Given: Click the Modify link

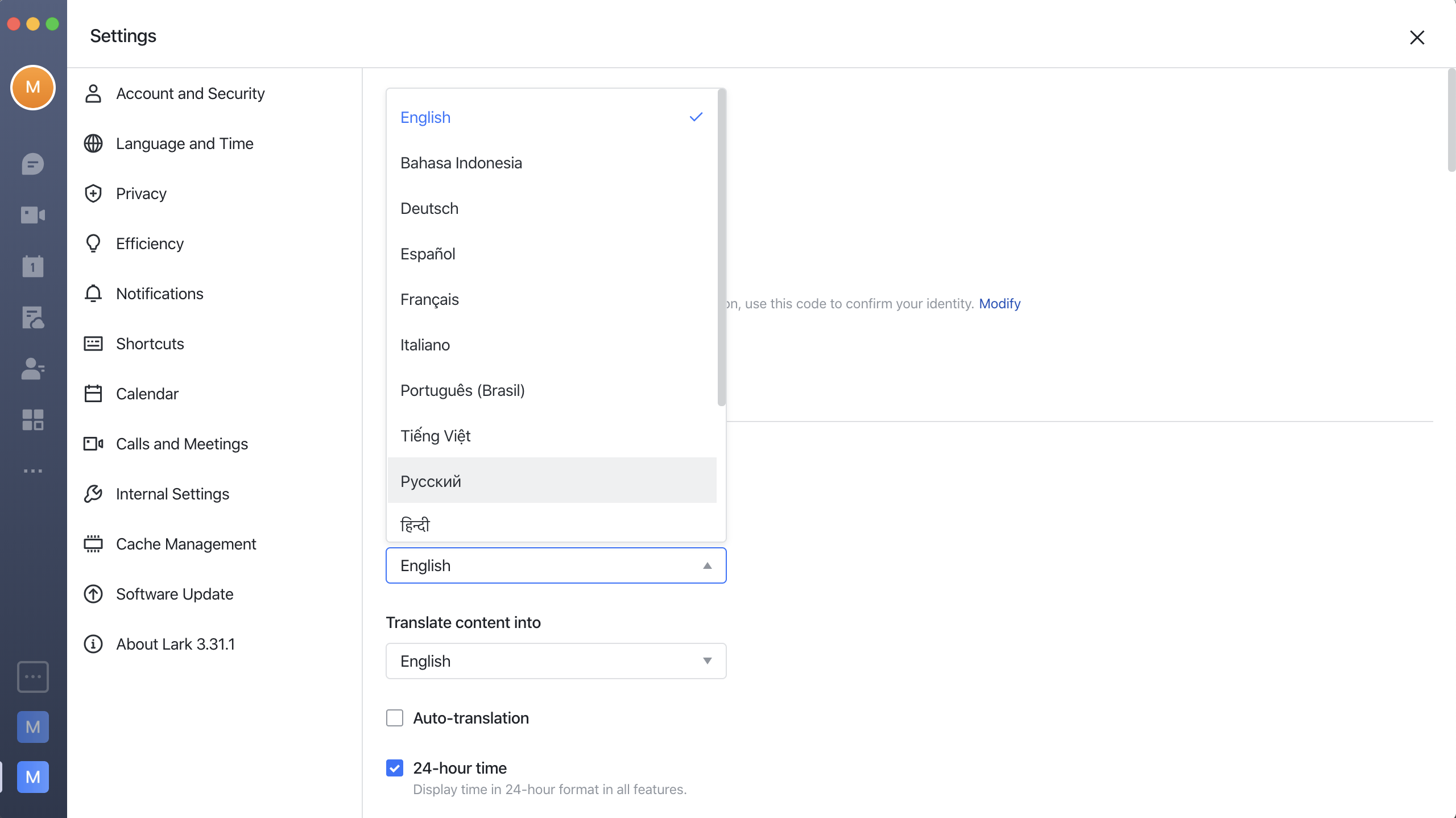Looking at the screenshot, I should coord(999,303).
